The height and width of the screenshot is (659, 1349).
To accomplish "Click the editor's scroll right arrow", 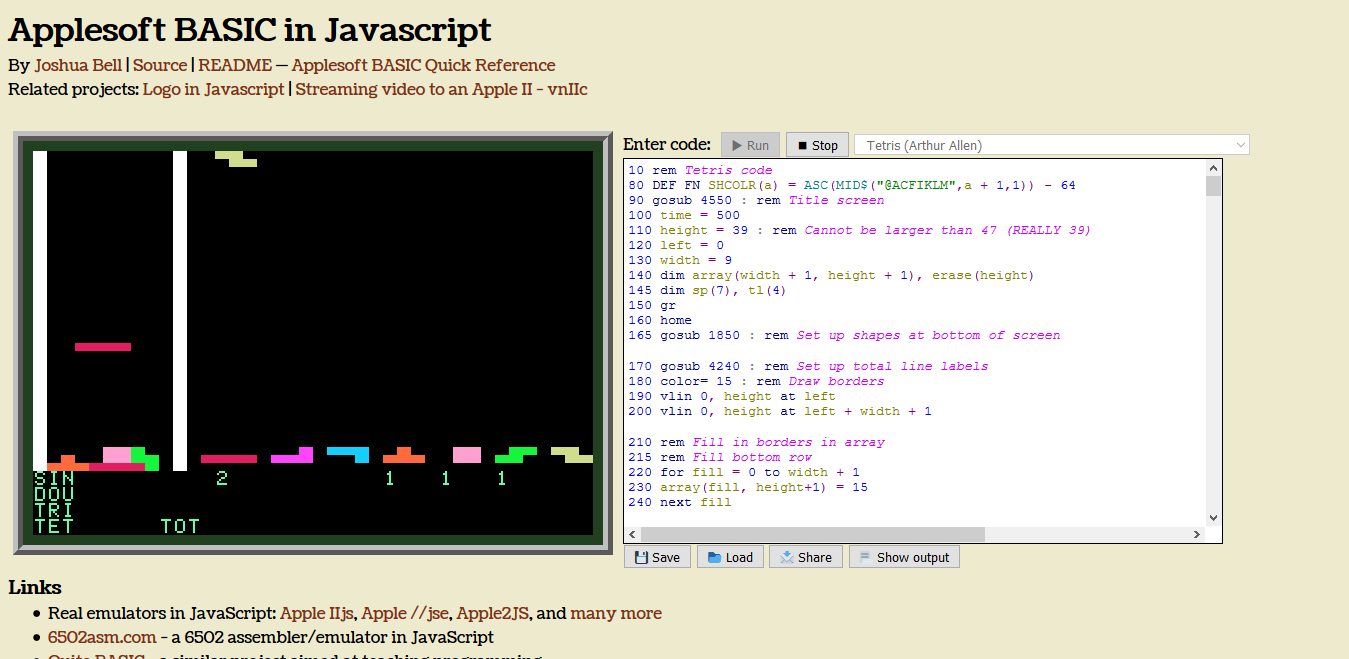I will pos(1197,535).
